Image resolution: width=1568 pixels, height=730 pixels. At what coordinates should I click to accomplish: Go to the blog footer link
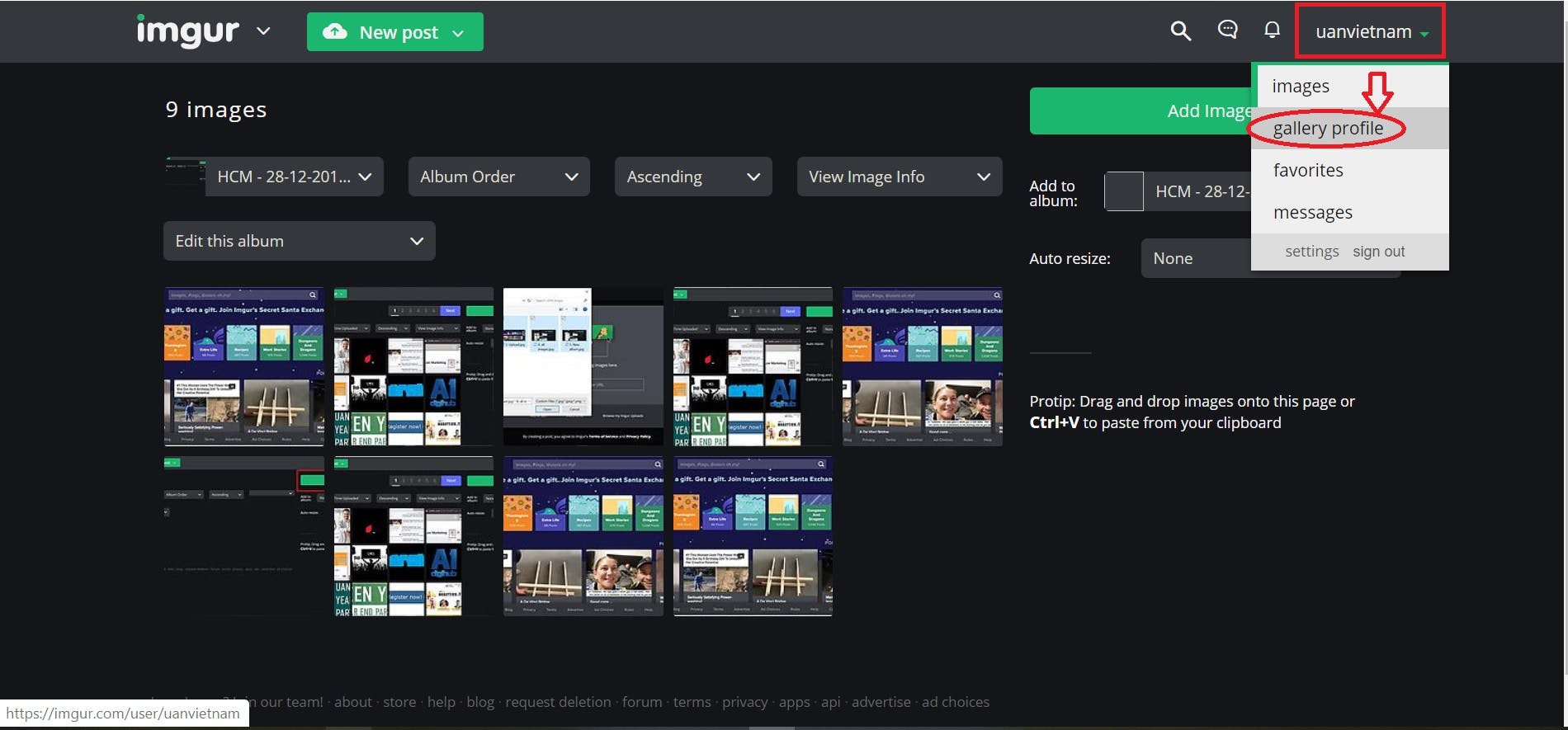pyautogui.click(x=480, y=702)
